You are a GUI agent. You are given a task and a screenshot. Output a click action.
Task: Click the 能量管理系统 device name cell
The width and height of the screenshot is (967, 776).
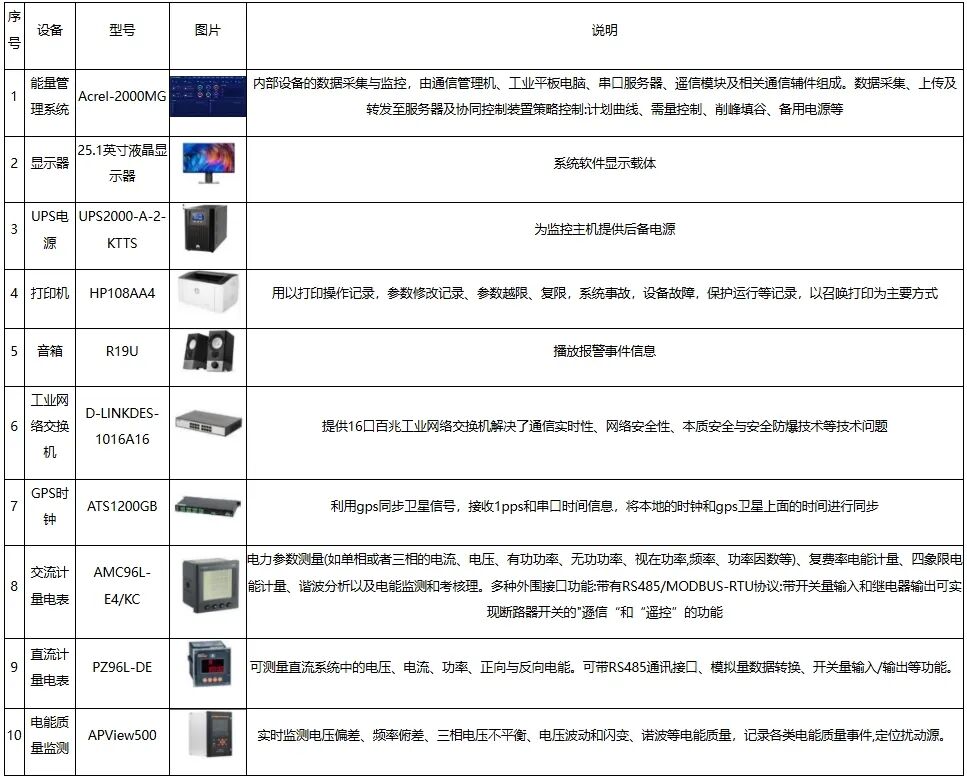point(48,96)
